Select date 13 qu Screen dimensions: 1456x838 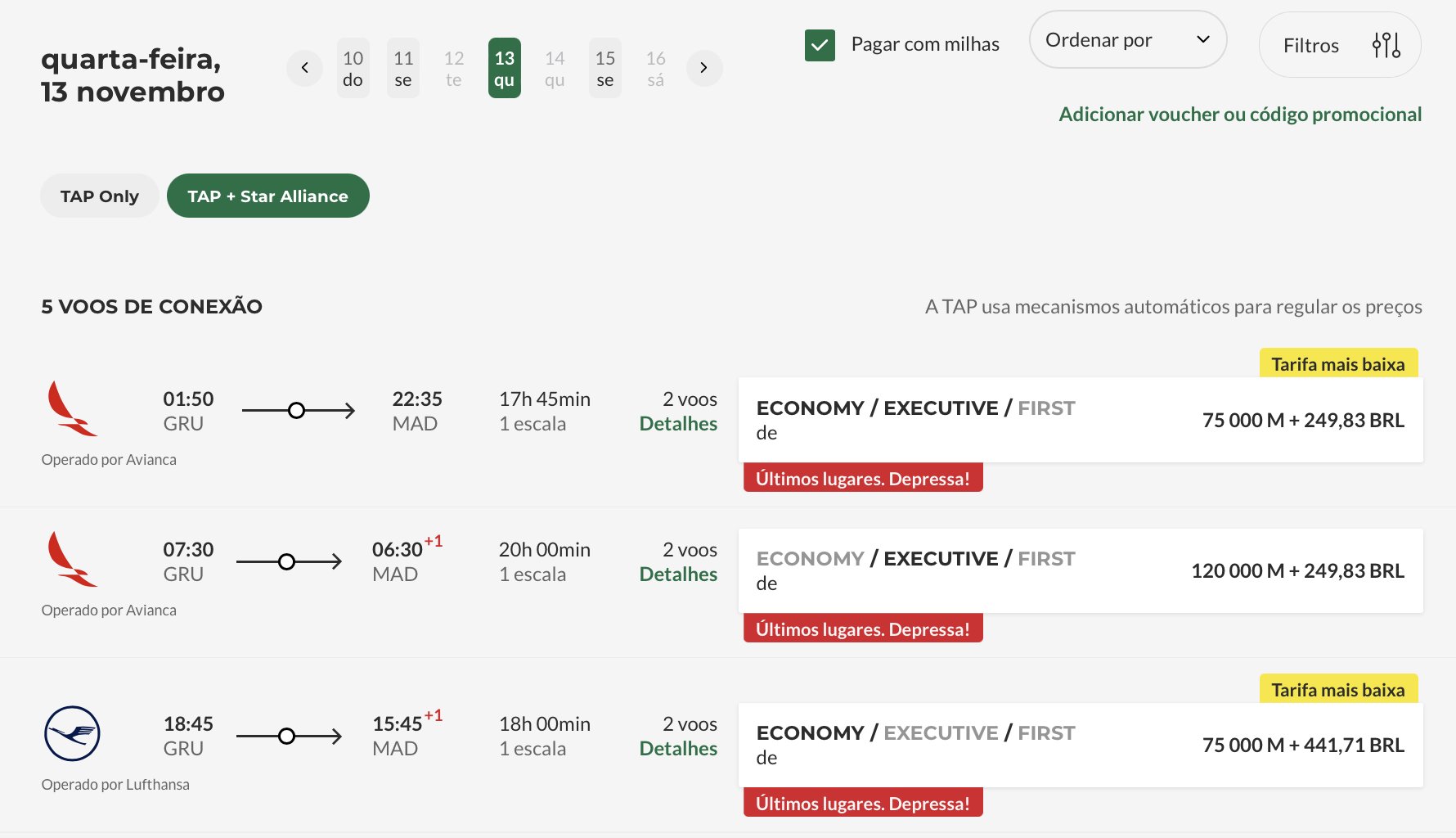tap(505, 68)
